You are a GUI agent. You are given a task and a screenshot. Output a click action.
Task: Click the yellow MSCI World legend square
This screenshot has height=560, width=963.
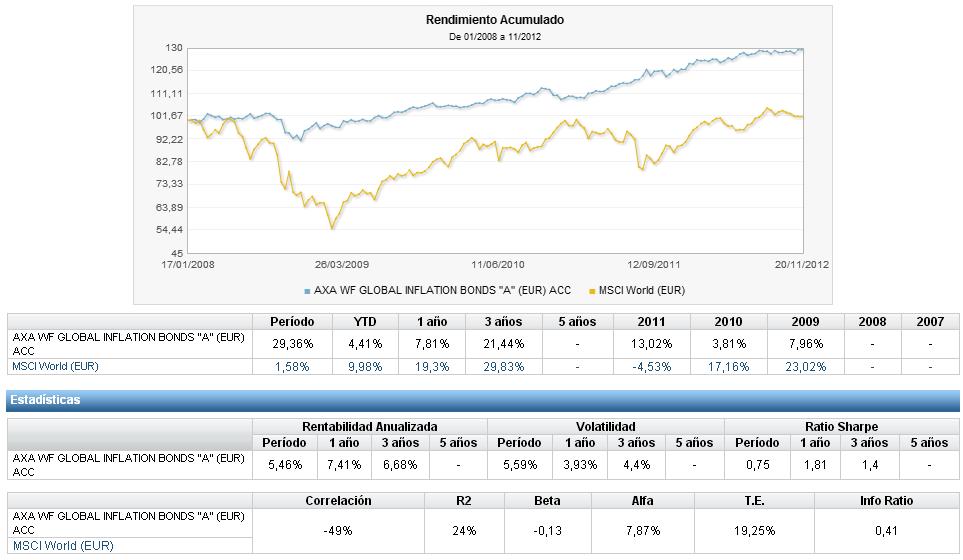coord(592,291)
